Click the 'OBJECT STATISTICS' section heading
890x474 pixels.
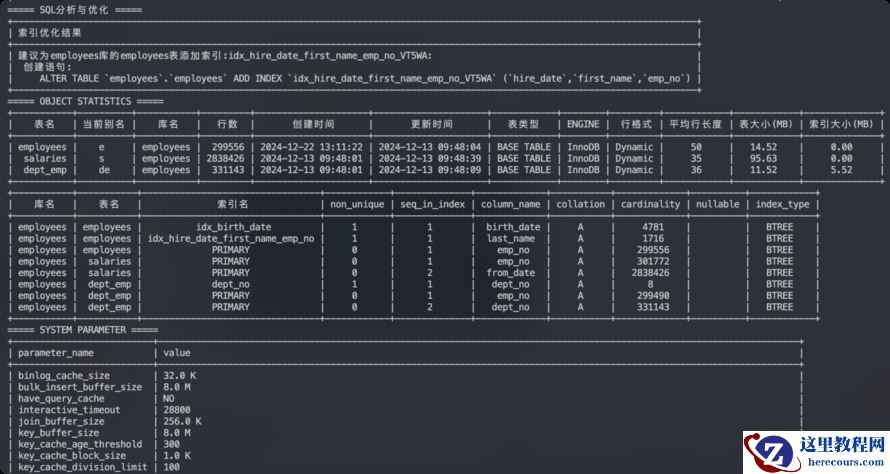pos(85,101)
